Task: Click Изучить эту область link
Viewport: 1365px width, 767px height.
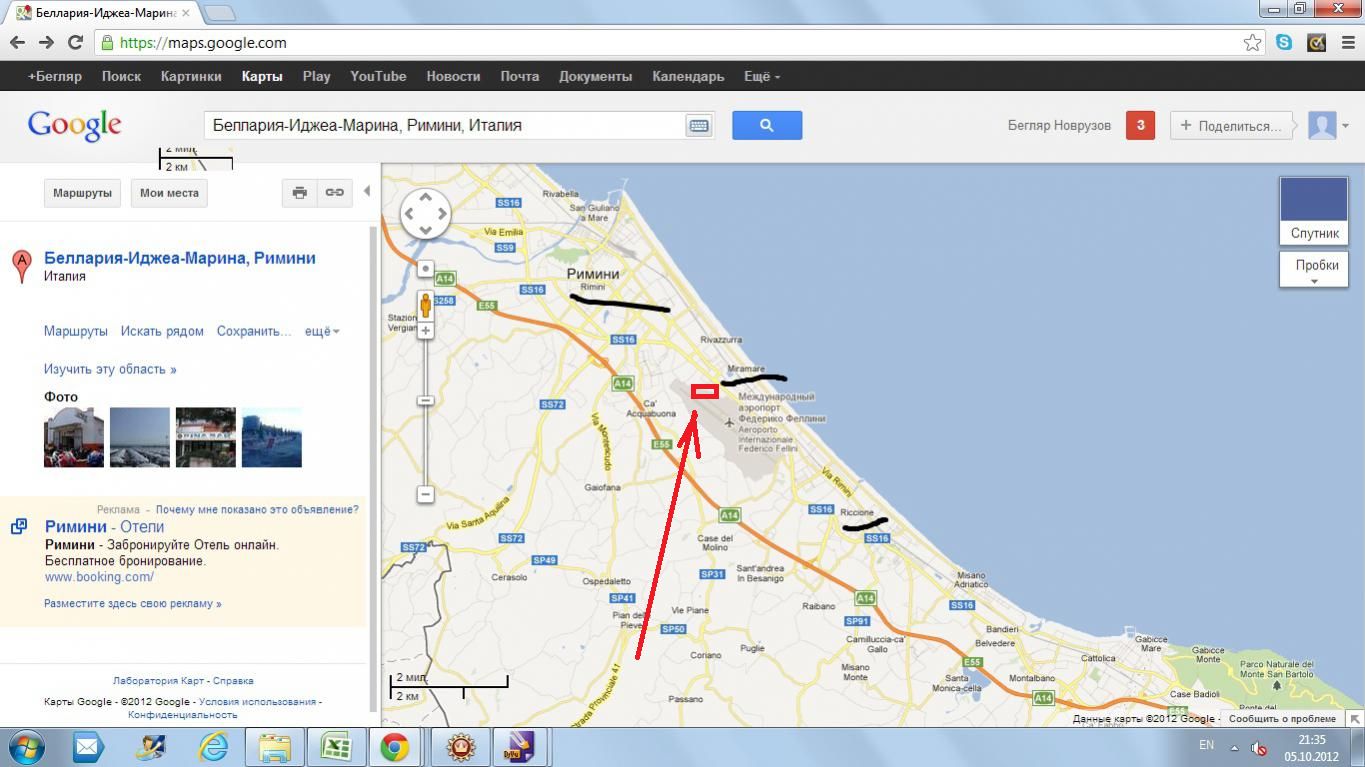Action: point(110,369)
